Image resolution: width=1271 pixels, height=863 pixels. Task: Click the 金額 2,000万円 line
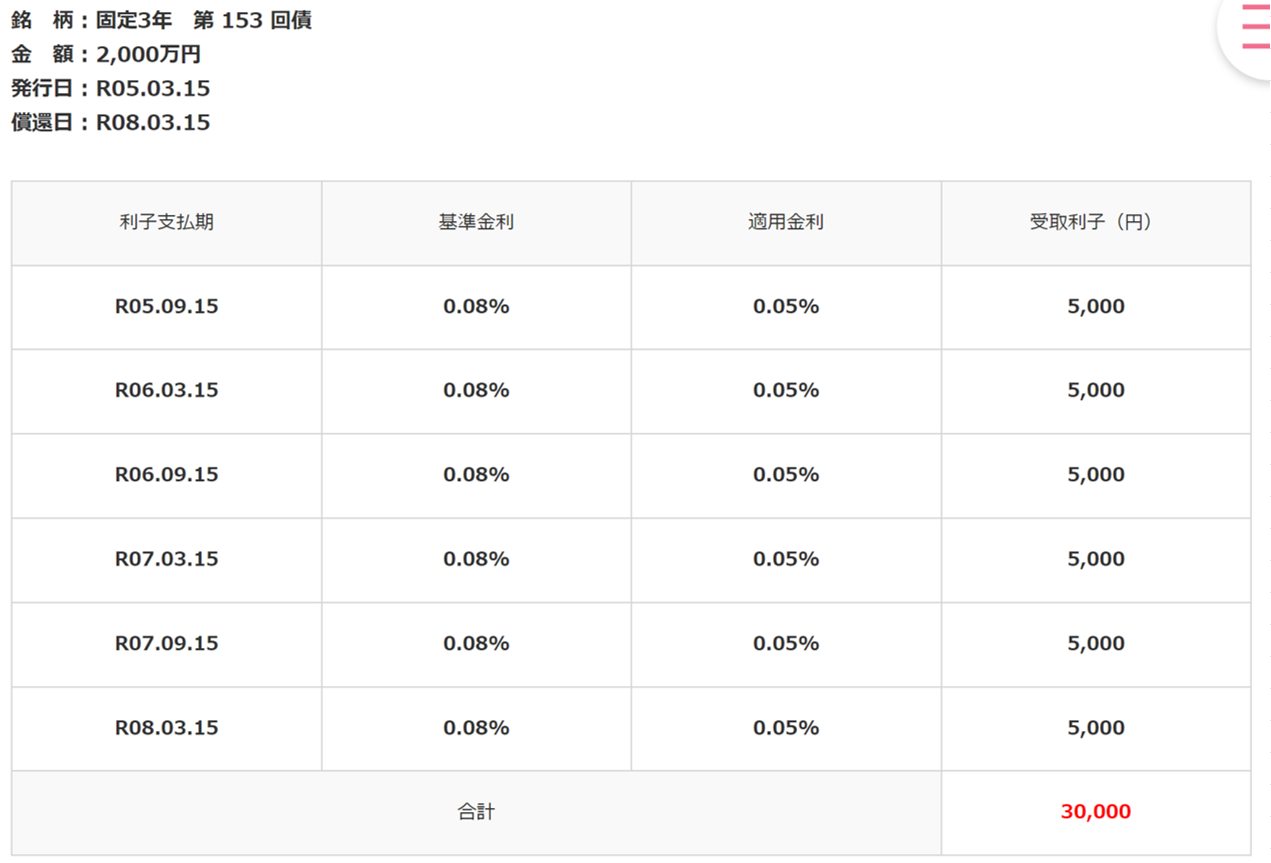tap(106, 54)
